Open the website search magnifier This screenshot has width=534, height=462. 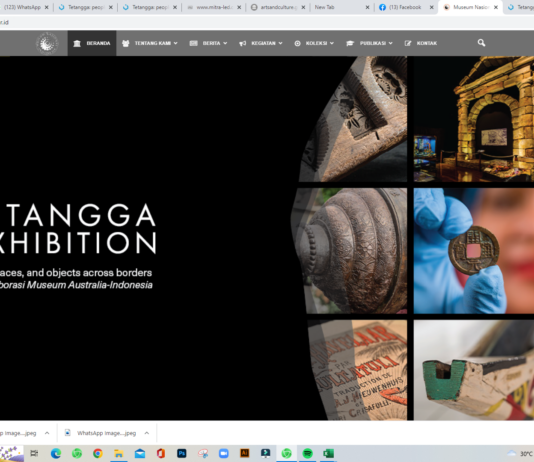481,43
